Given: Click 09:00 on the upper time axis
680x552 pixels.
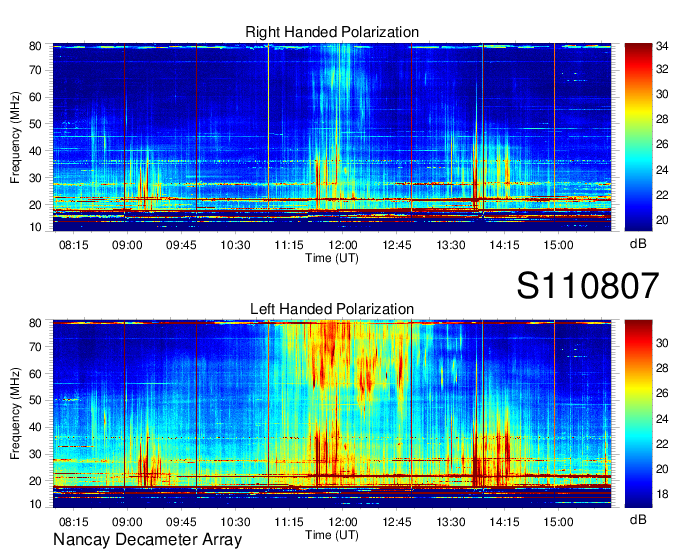Looking at the screenshot, I should (x=127, y=245).
